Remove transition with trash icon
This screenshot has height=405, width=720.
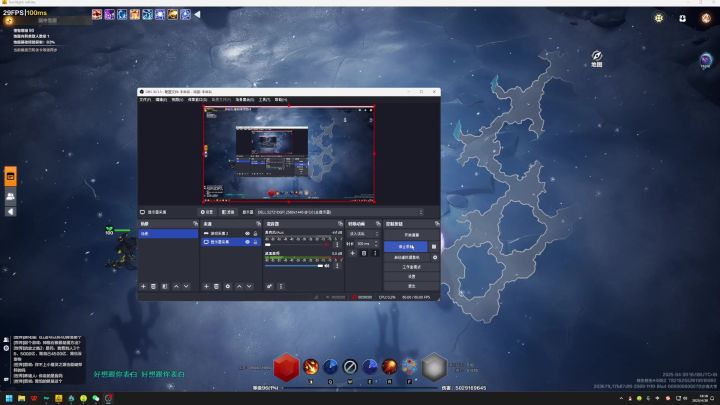364,253
